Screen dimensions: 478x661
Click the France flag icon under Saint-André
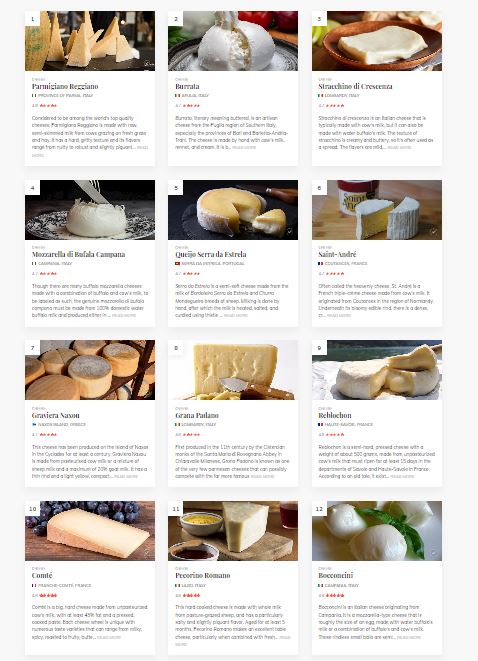321,263
